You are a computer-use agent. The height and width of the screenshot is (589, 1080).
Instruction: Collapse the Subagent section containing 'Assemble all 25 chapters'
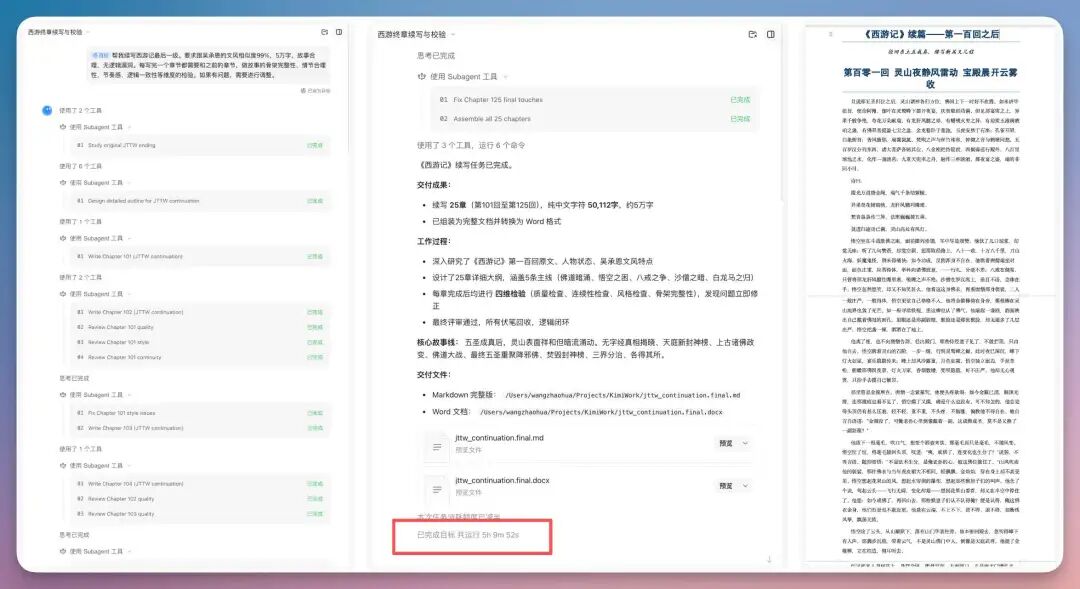tap(505, 76)
